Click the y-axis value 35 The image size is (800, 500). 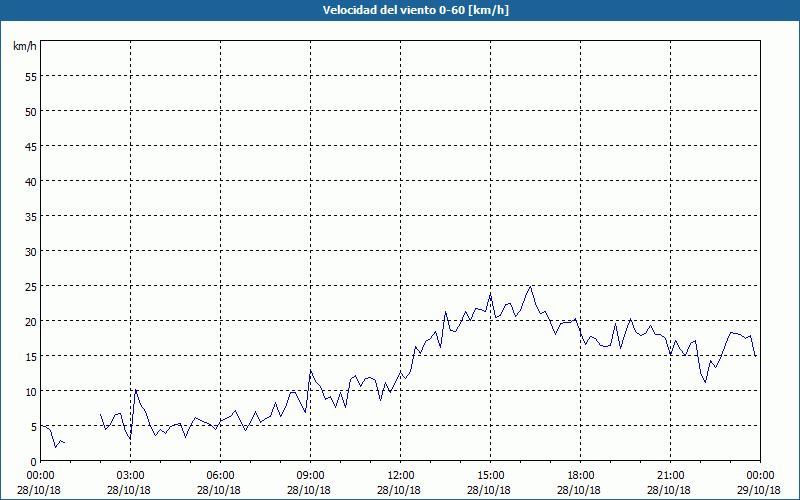(31, 216)
